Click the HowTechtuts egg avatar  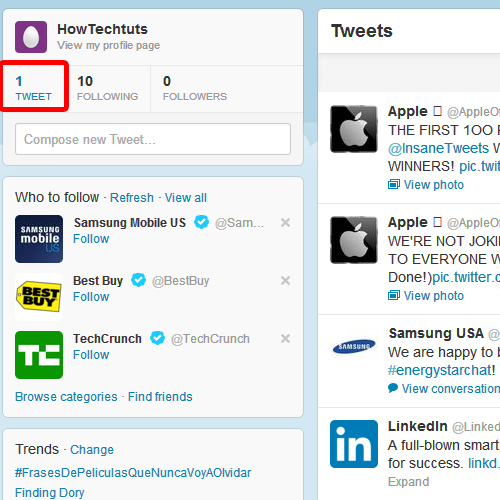click(x=31, y=37)
